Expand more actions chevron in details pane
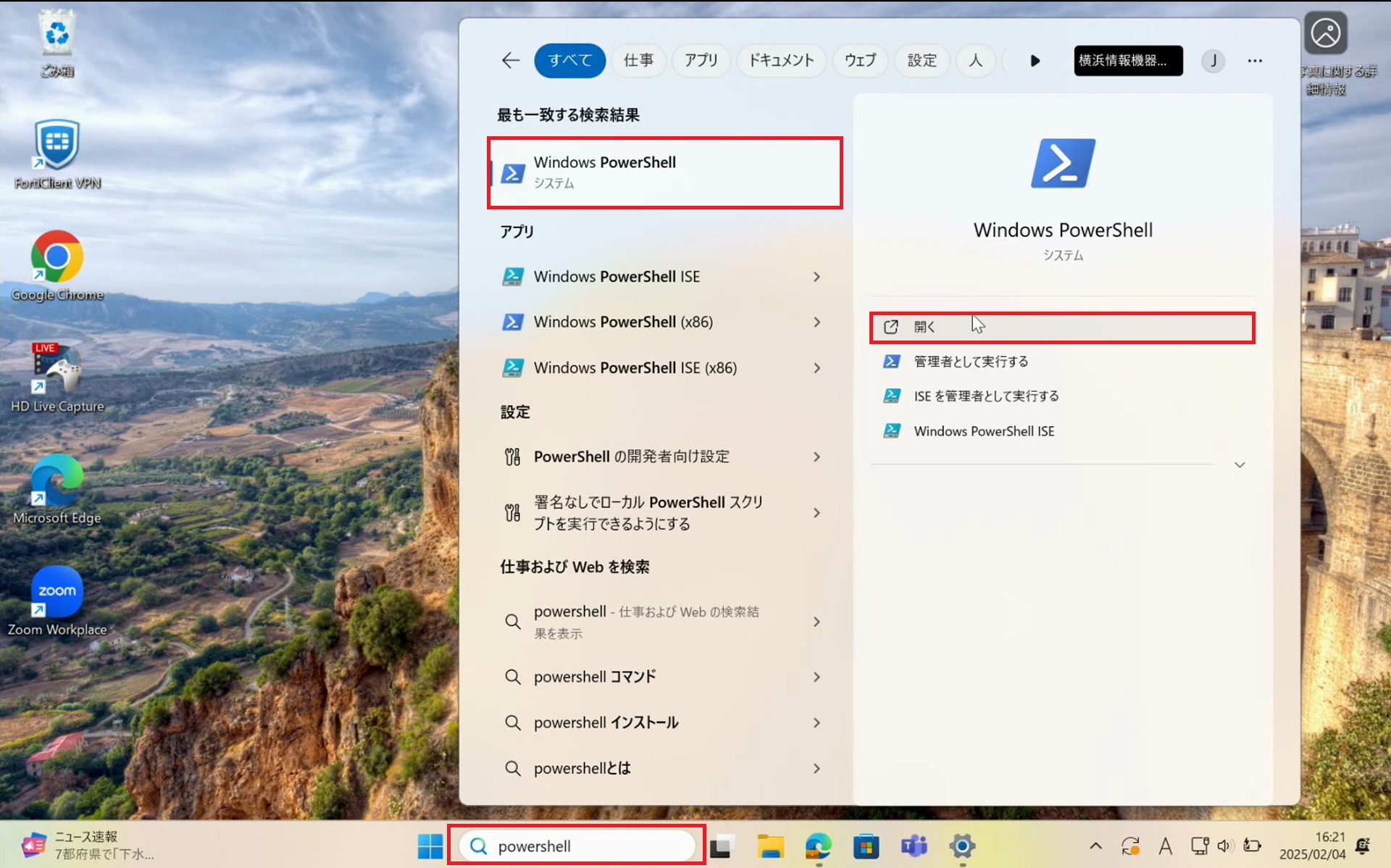1391x868 pixels. 1240,464
